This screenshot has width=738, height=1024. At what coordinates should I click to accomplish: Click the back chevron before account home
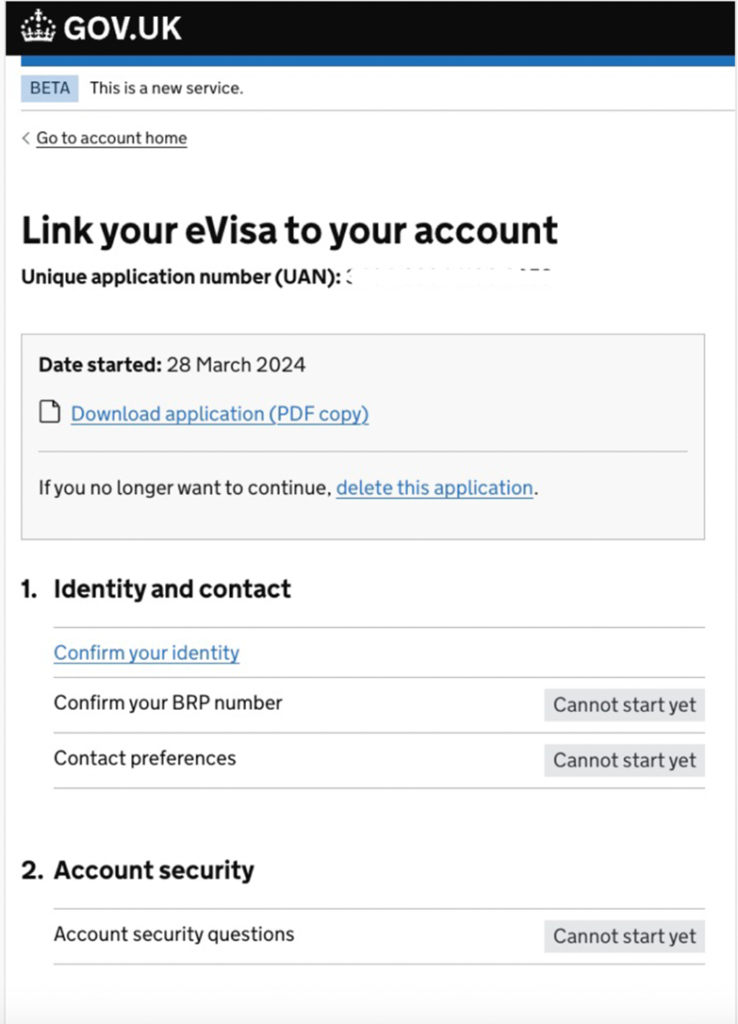coord(26,138)
